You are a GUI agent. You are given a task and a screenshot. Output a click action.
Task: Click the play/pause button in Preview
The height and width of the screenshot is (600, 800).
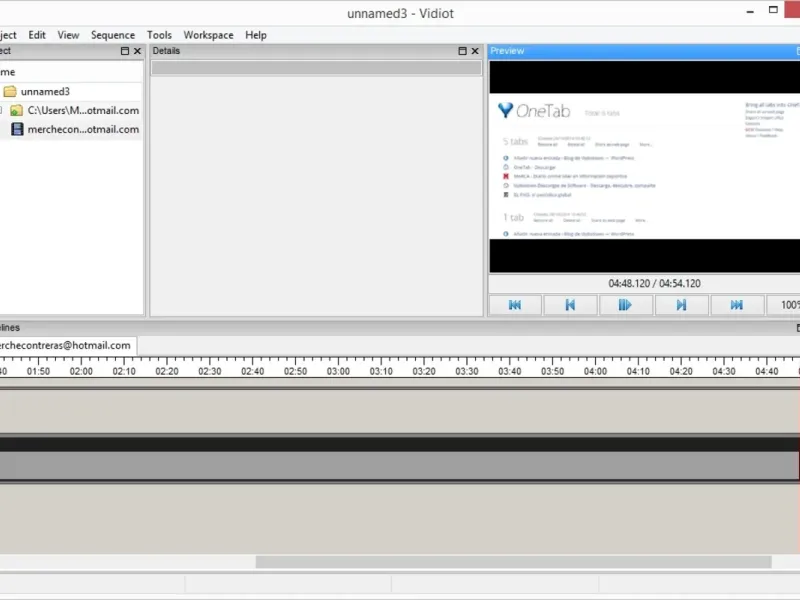(625, 305)
